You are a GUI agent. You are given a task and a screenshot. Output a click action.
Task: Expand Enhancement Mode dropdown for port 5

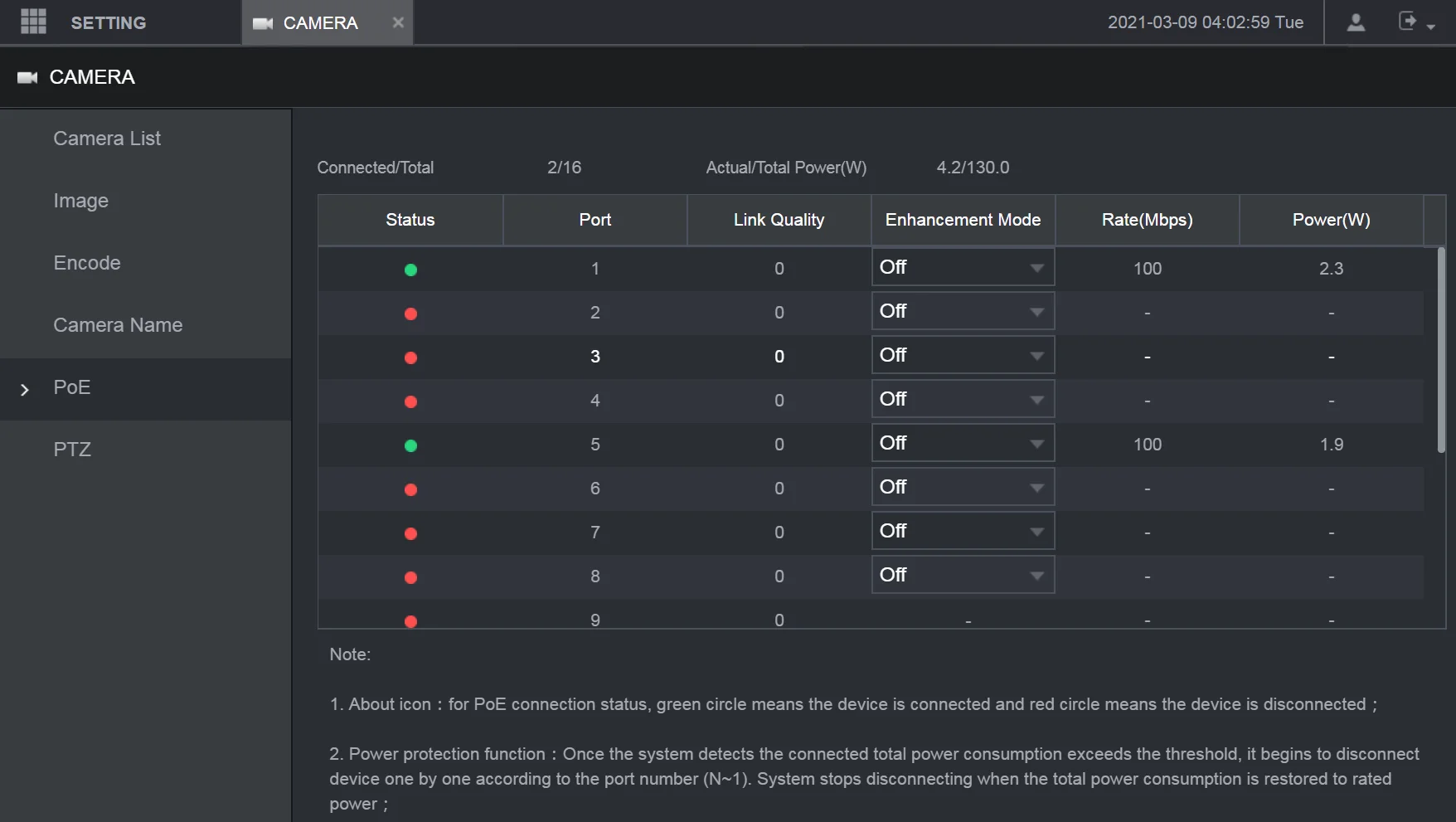click(x=963, y=444)
